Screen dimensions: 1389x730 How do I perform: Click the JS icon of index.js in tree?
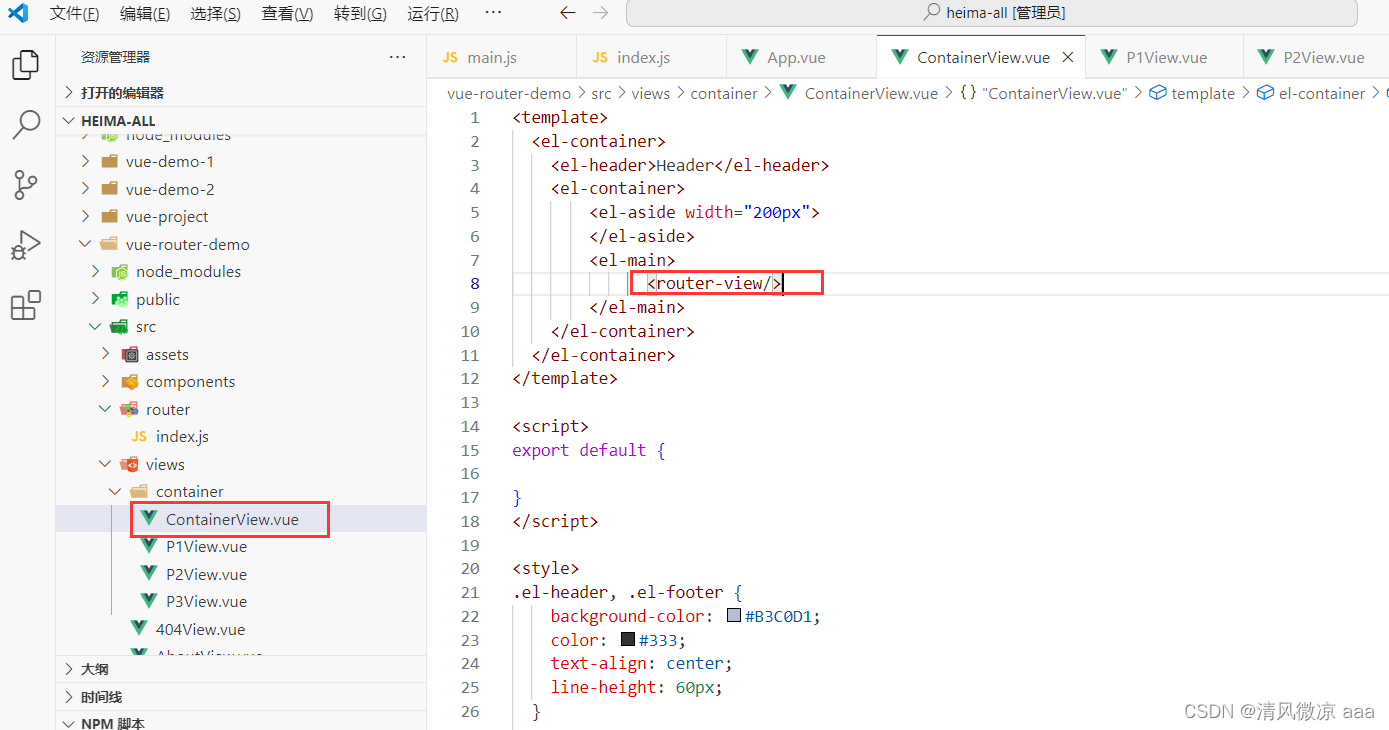[x=139, y=437]
